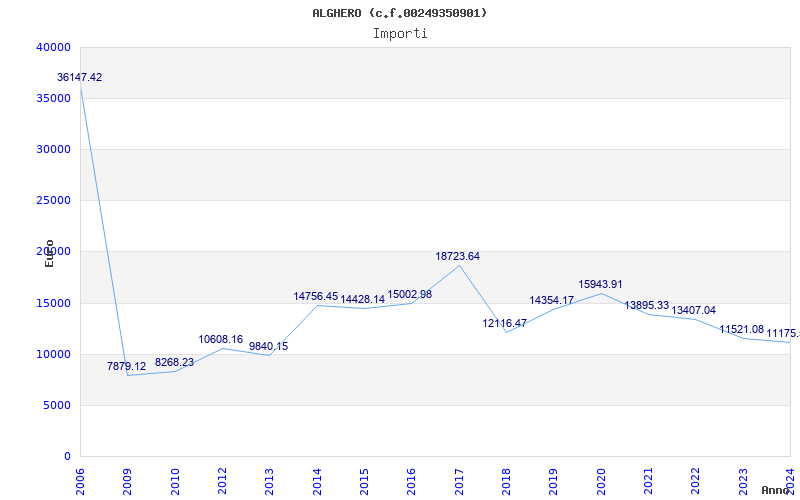Image resolution: width=800 pixels, height=500 pixels.
Task: Click x-axis year 2014
Action: coord(317,481)
